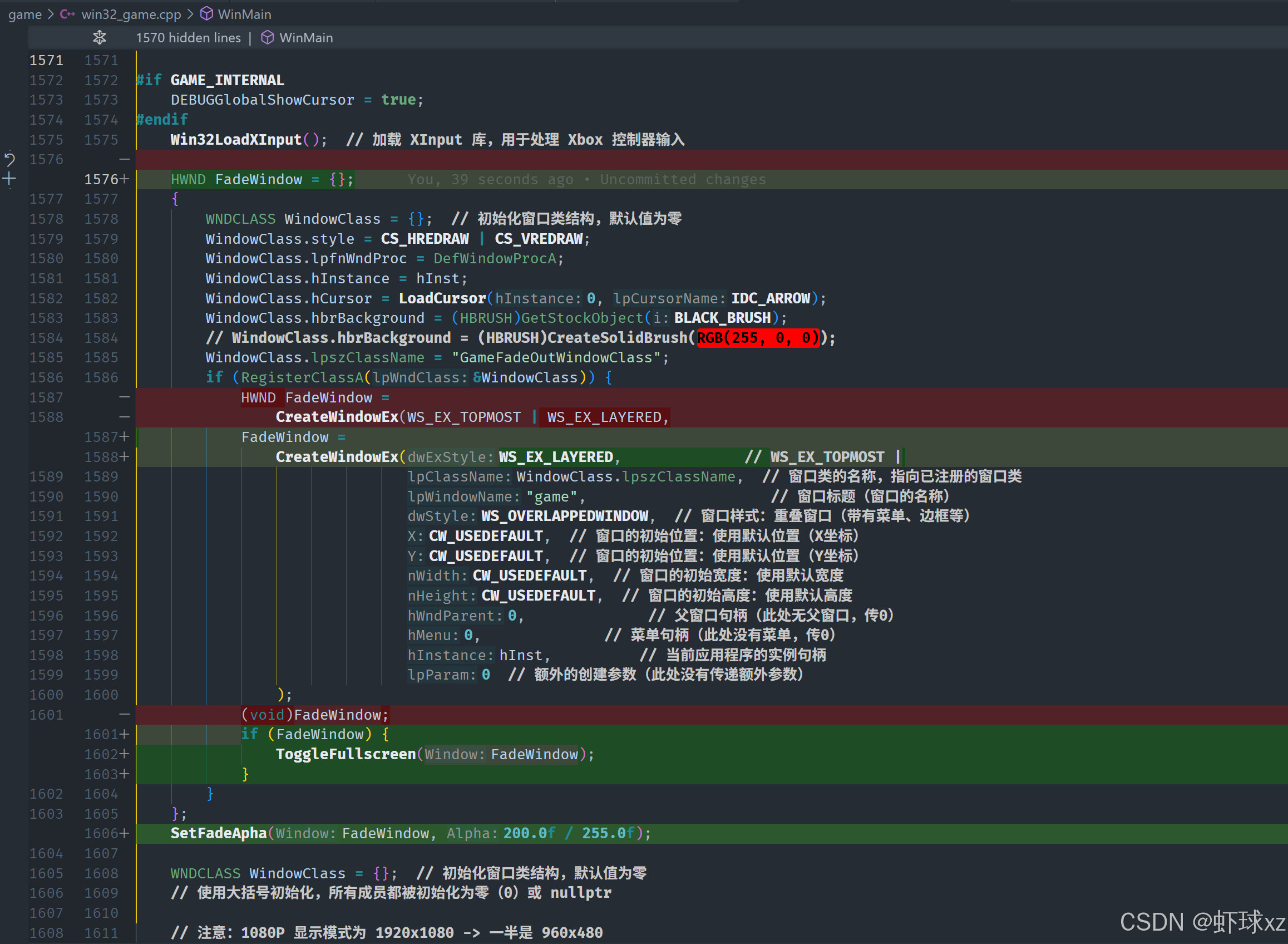Click the revert change arrow icon
This screenshot has height=944, width=1288.
[x=9, y=159]
